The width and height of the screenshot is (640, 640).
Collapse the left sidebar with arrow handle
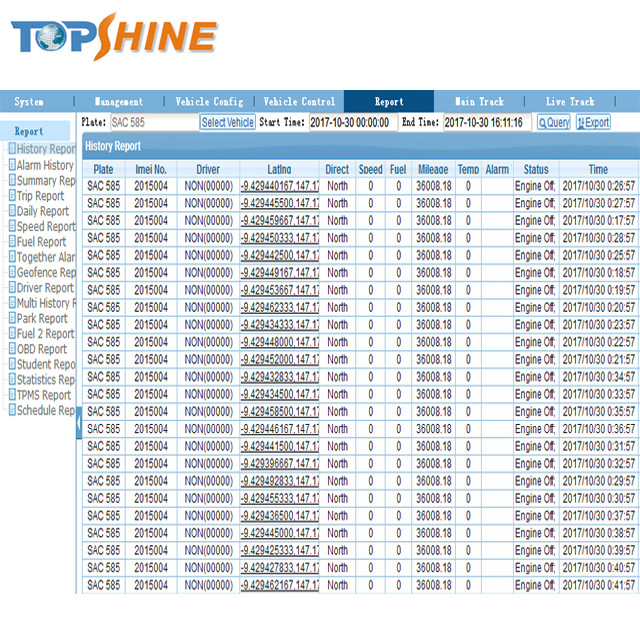click(x=79, y=423)
